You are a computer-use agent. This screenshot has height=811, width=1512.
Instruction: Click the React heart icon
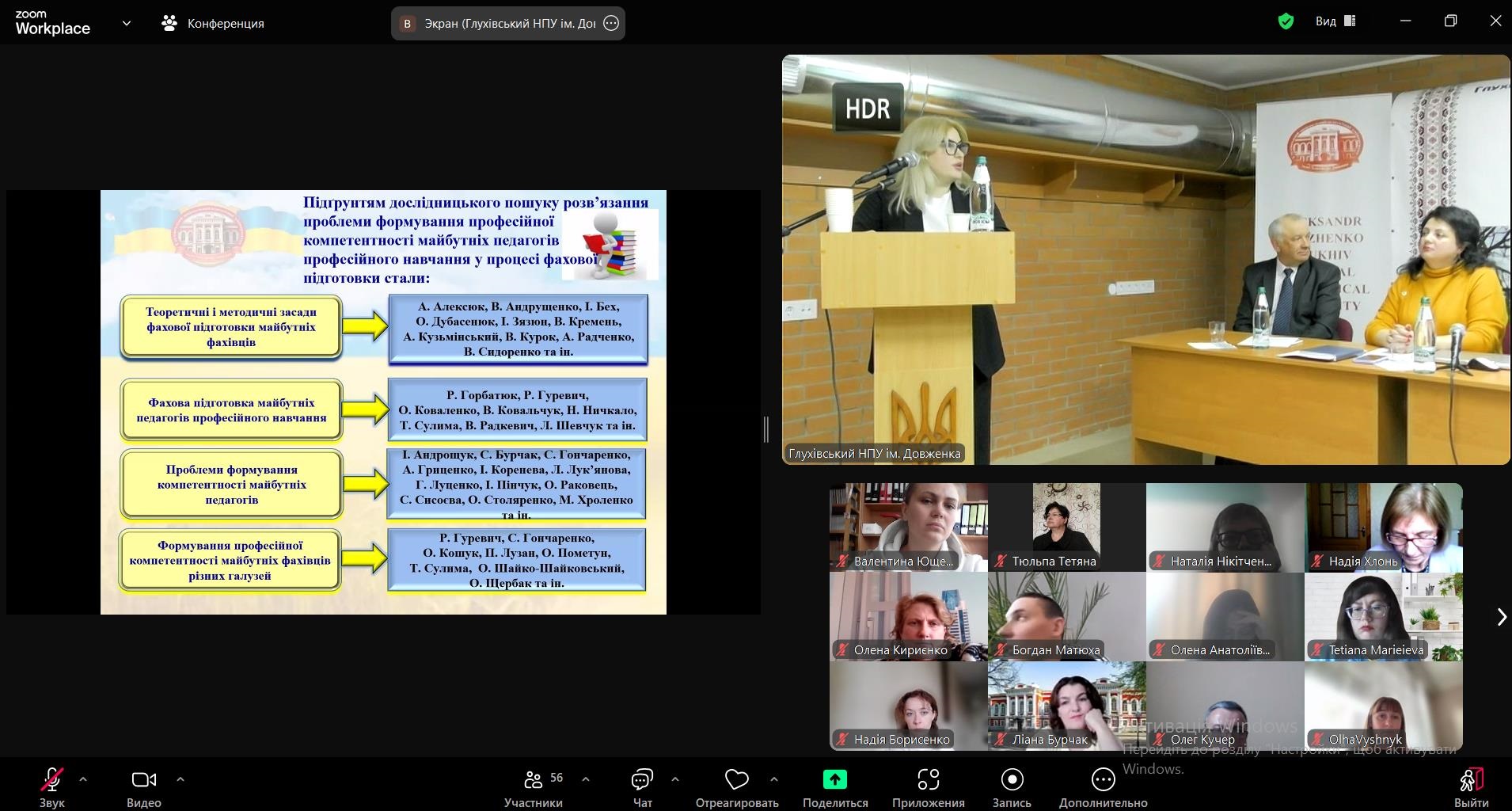736,780
